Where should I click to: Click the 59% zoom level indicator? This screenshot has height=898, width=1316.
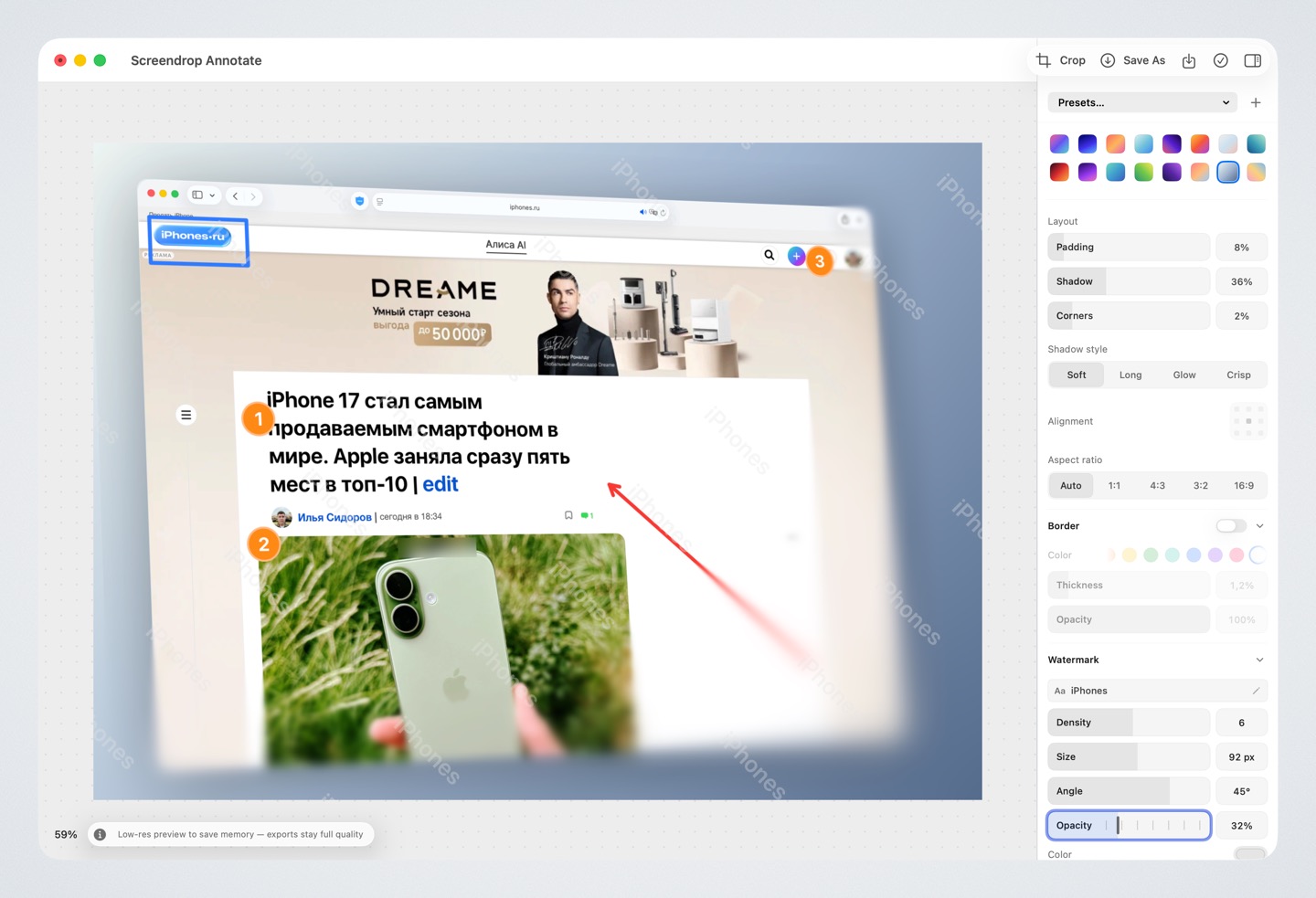[66, 834]
